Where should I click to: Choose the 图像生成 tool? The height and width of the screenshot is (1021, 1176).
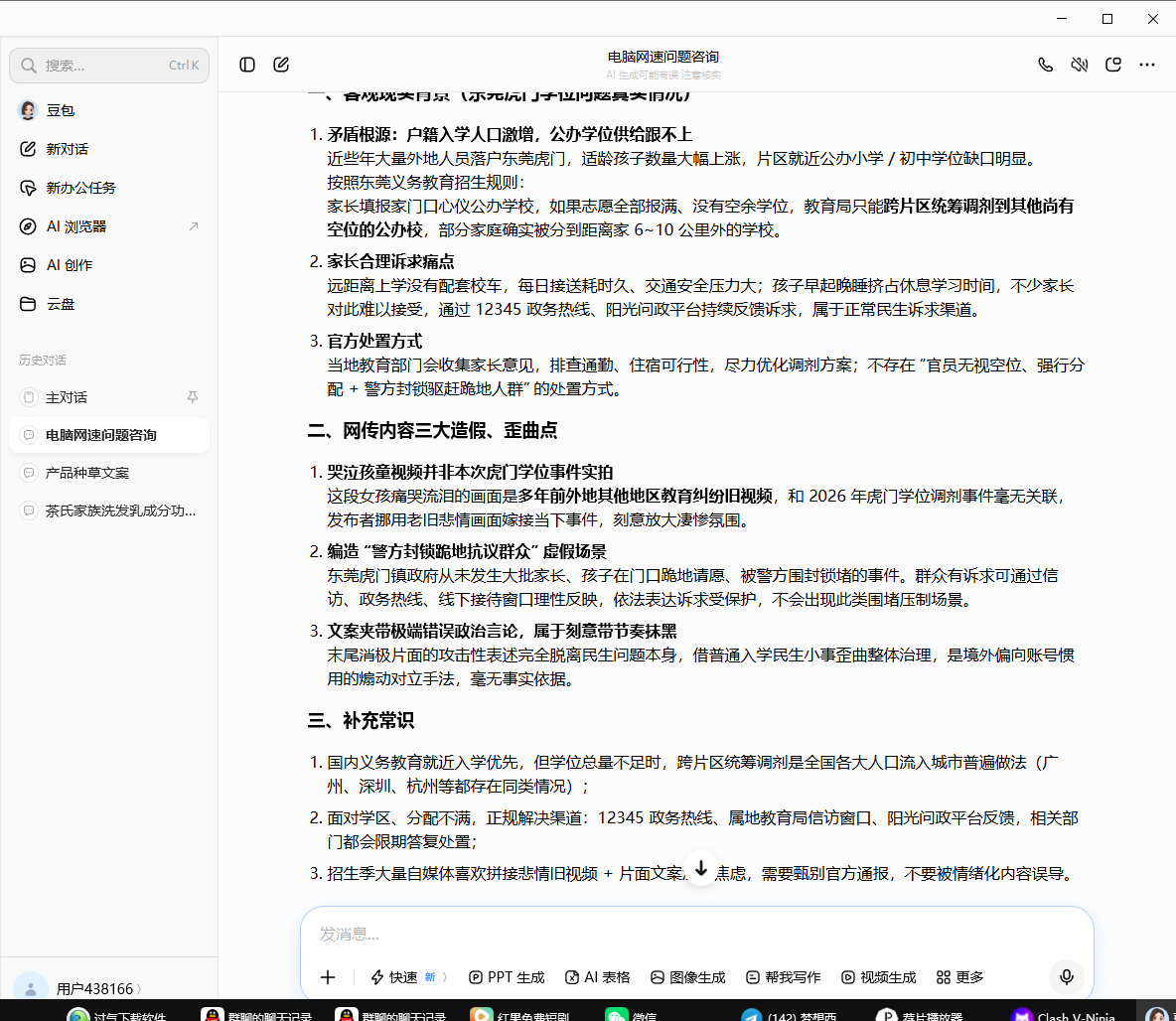[688, 976]
